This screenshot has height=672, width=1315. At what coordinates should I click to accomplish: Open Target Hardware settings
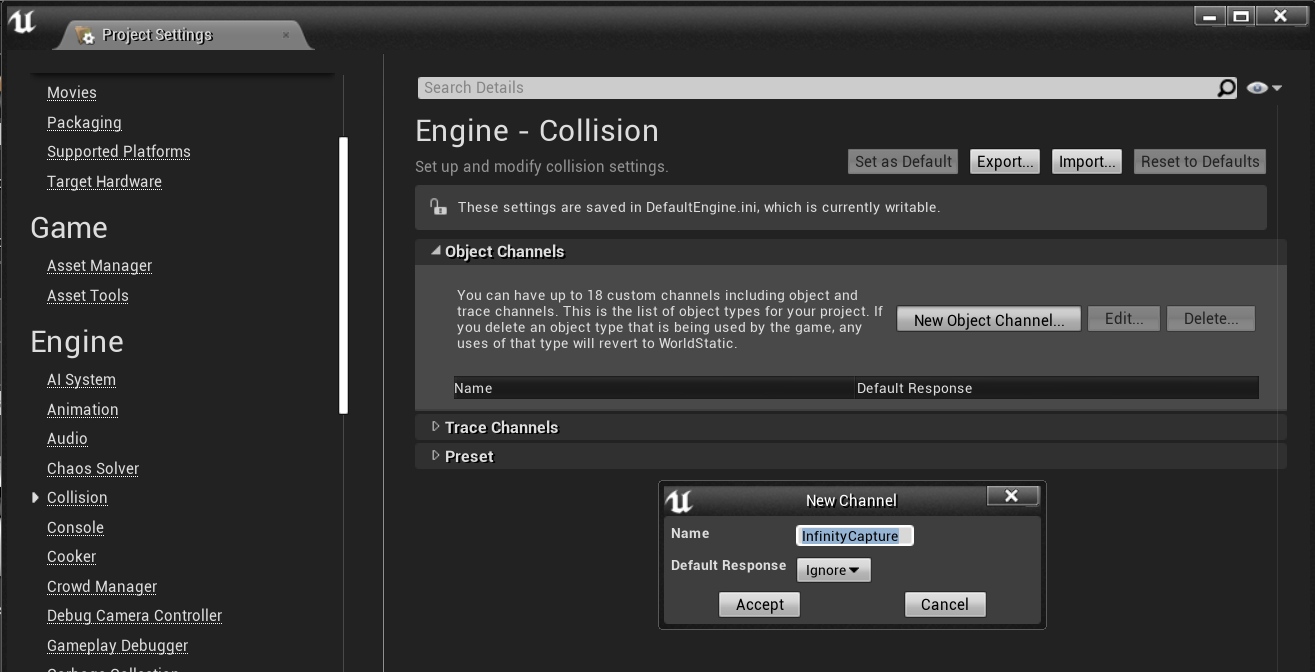(x=104, y=182)
